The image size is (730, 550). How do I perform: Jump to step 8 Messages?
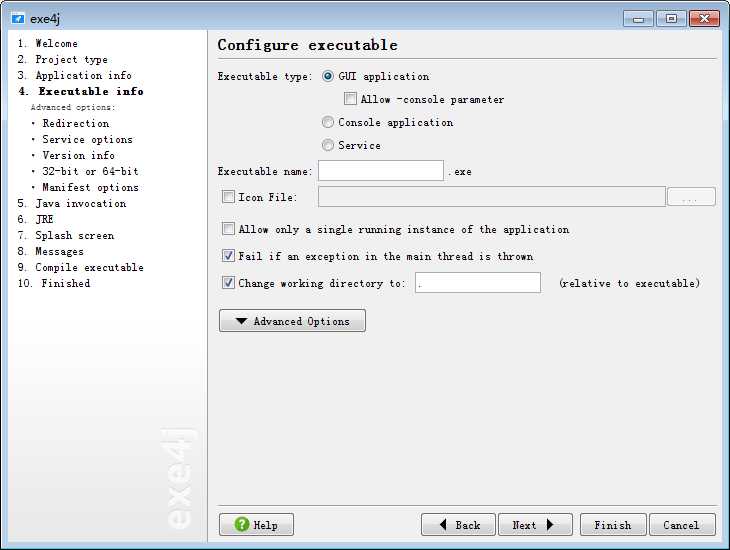click(50, 251)
